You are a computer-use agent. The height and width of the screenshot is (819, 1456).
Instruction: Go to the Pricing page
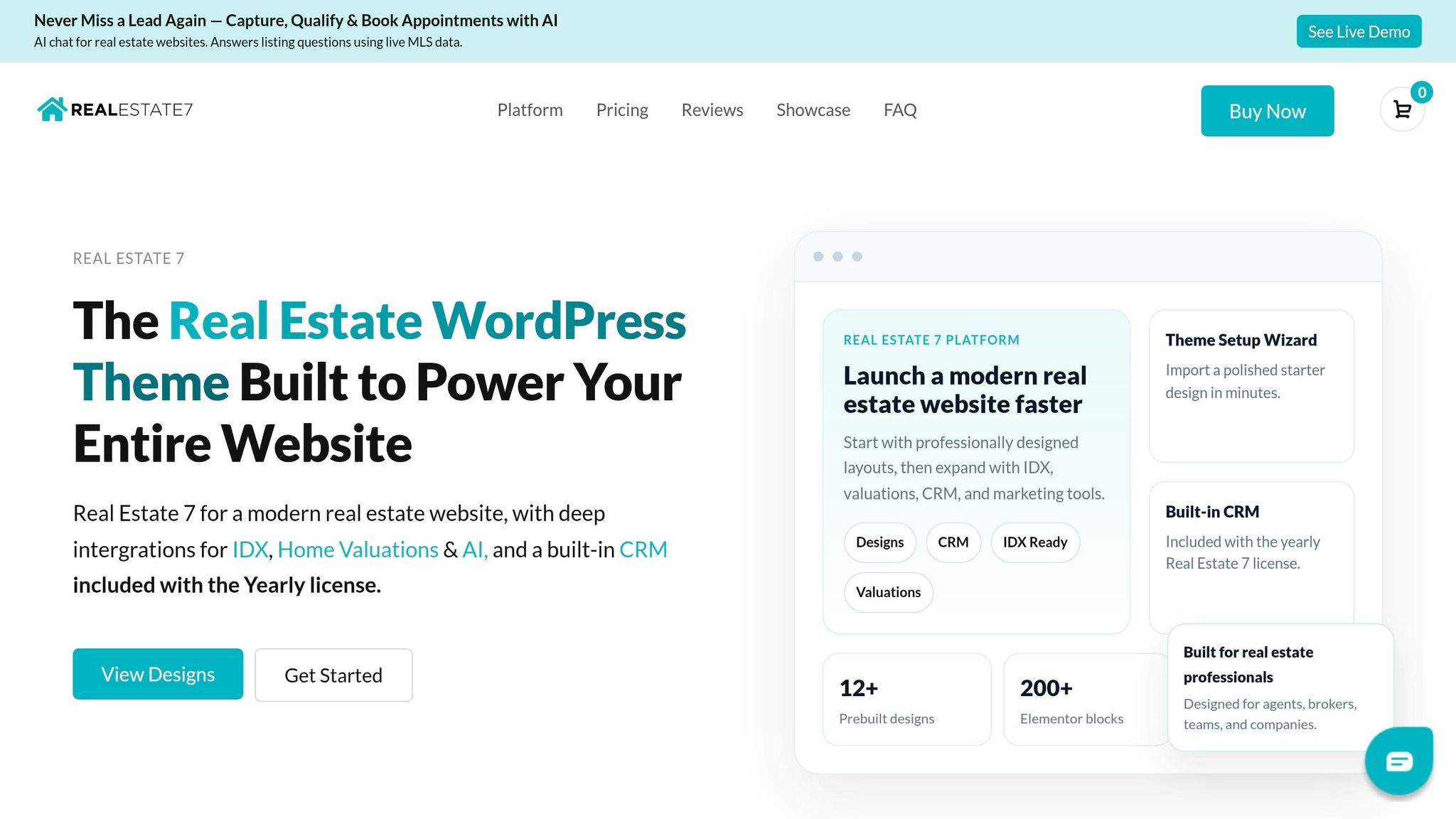pos(622,110)
